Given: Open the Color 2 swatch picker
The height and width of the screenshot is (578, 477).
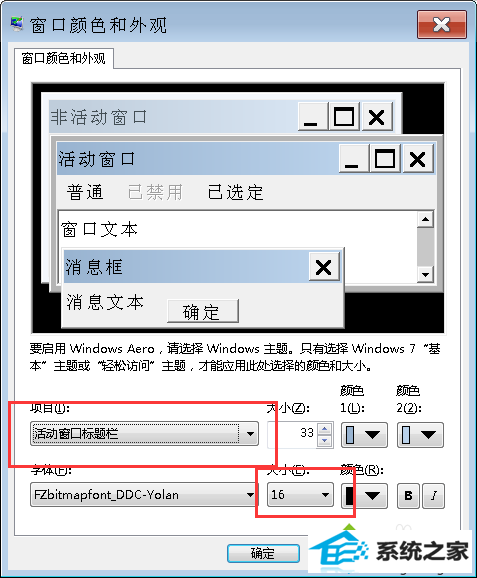Looking at the screenshot, I should [420, 435].
